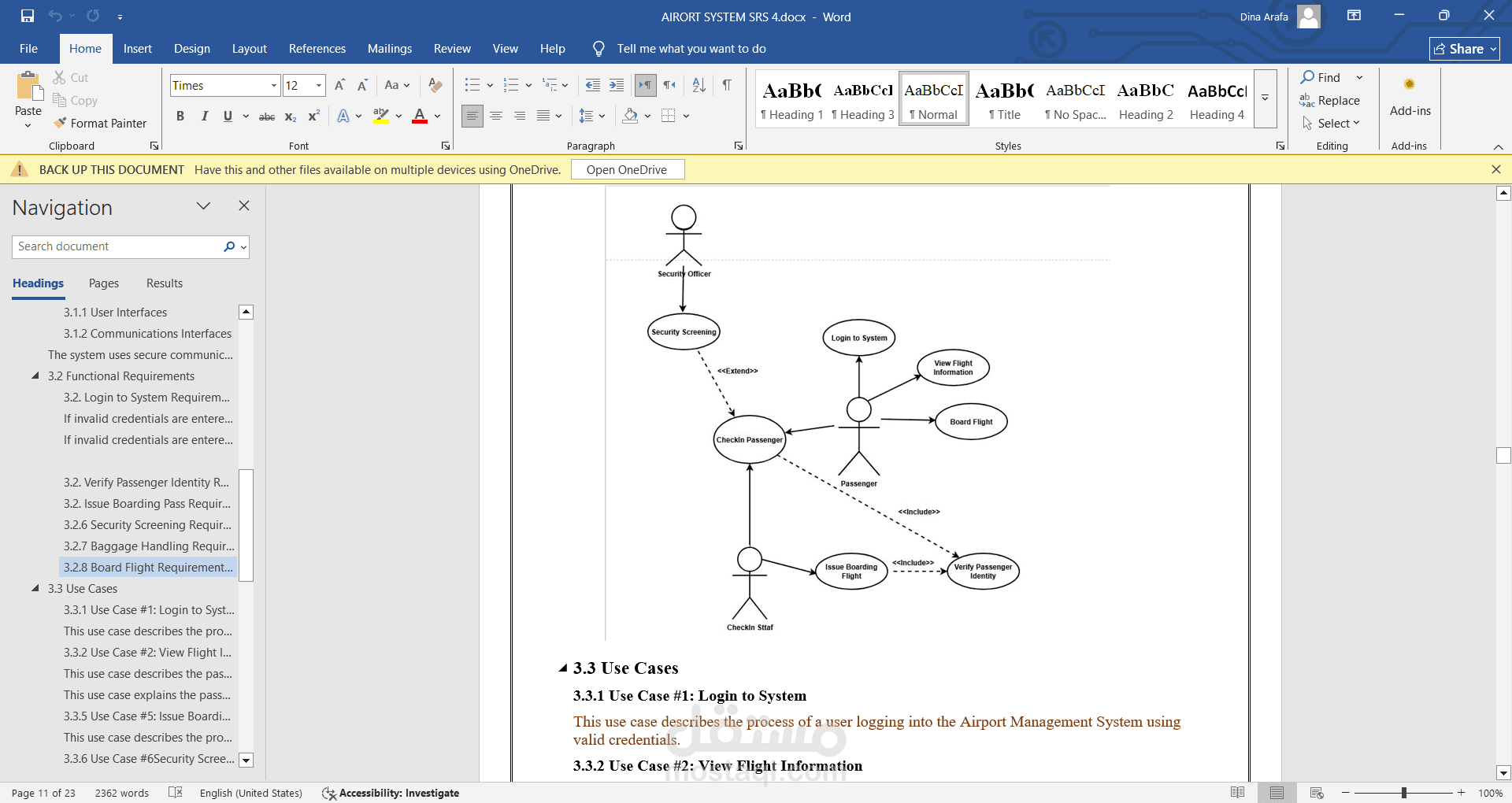Apply superscript formatting

tap(313, 116)
